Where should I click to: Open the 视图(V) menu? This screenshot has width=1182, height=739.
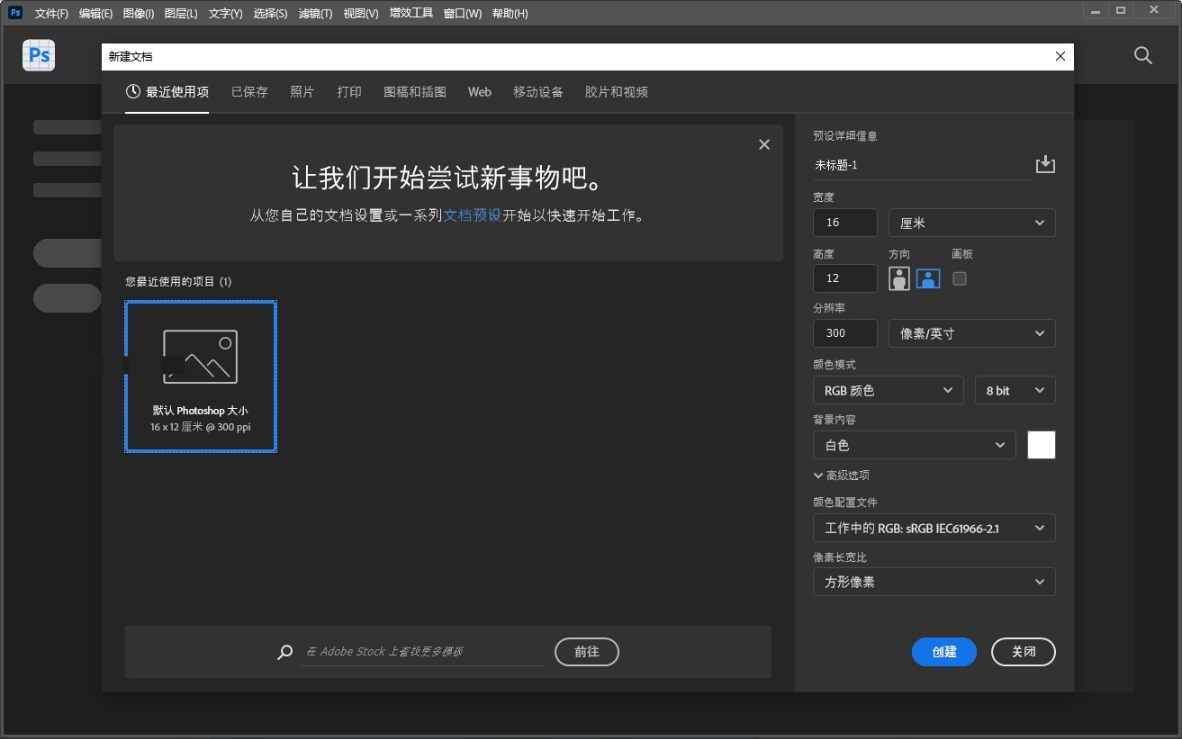(x=360, y=13)
